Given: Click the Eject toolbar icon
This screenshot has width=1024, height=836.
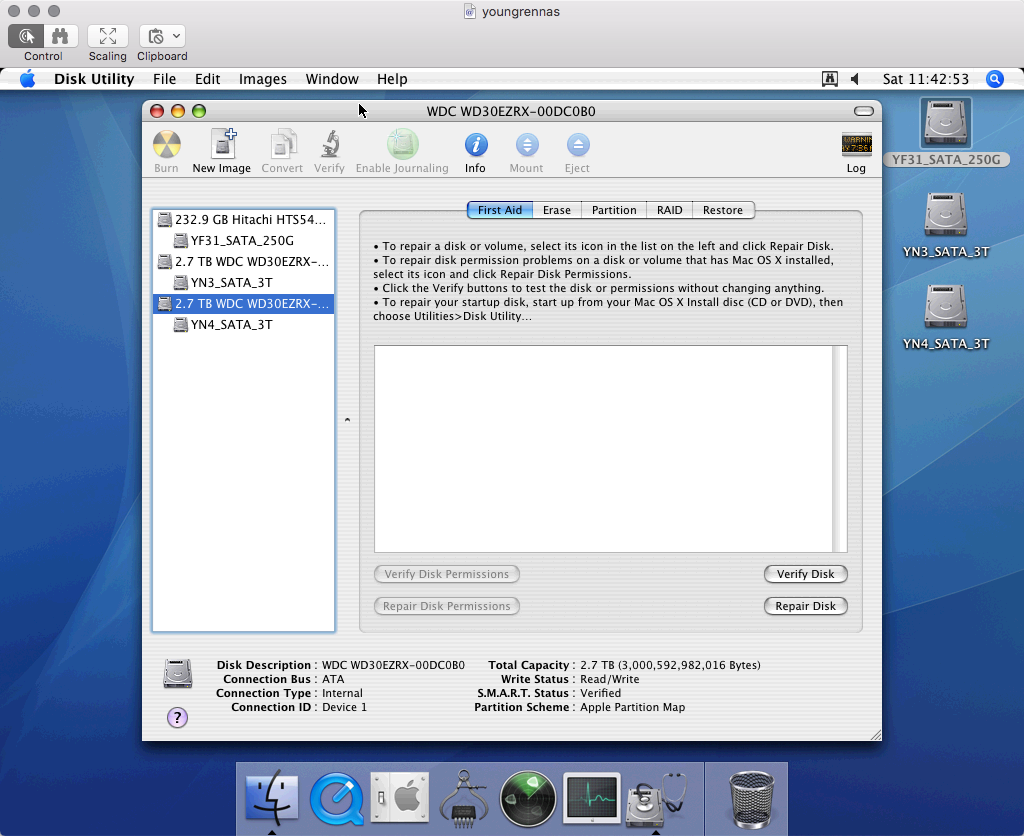Looking at the screenshot, I should [577, 152].
